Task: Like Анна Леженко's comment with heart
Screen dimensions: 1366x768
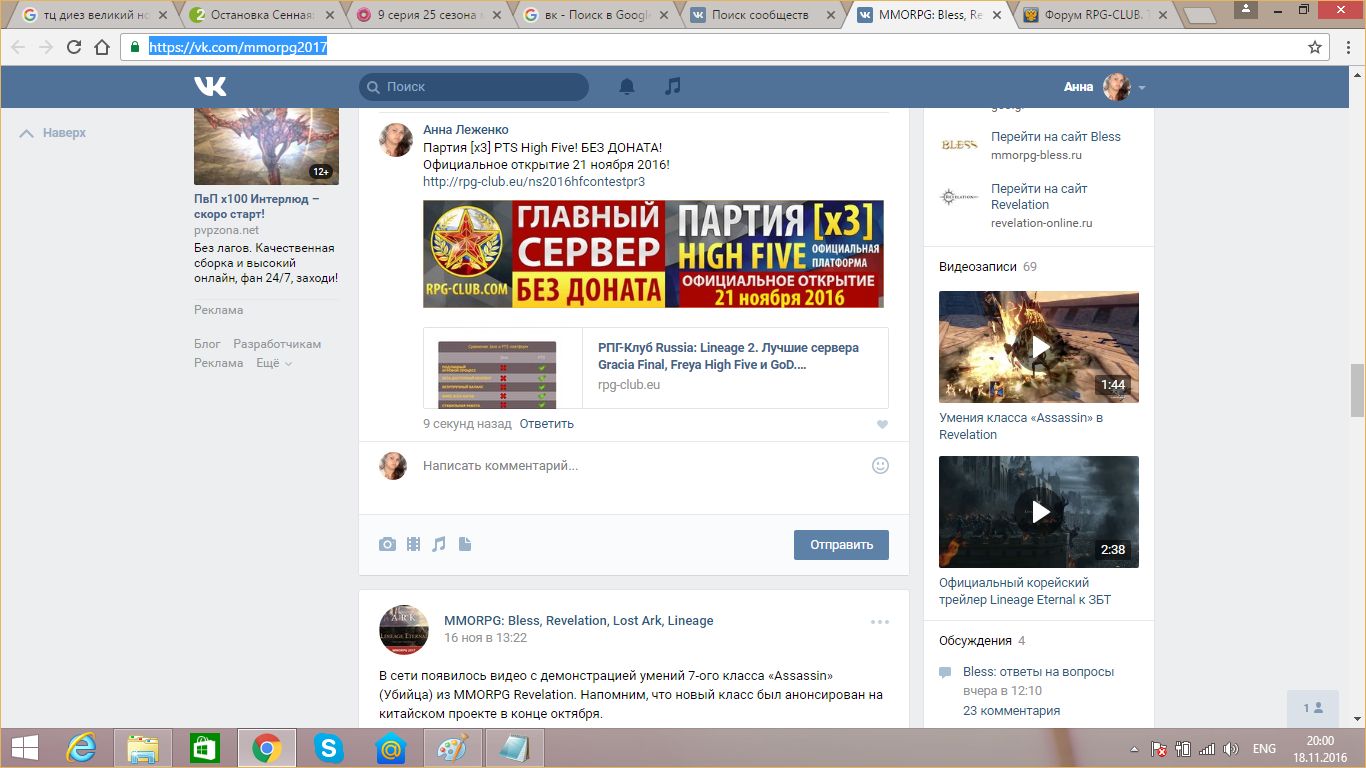Action: tap(882, 424)
